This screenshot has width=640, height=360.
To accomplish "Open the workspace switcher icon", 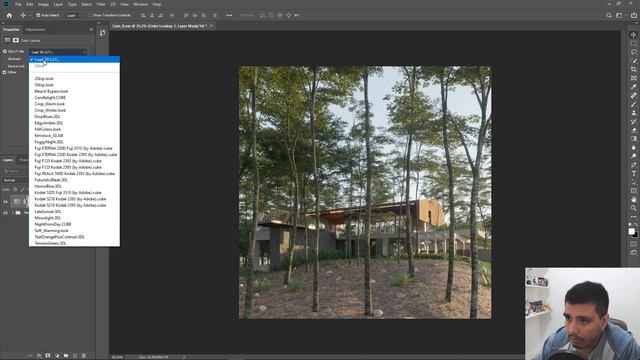I will tap(620, 15).
